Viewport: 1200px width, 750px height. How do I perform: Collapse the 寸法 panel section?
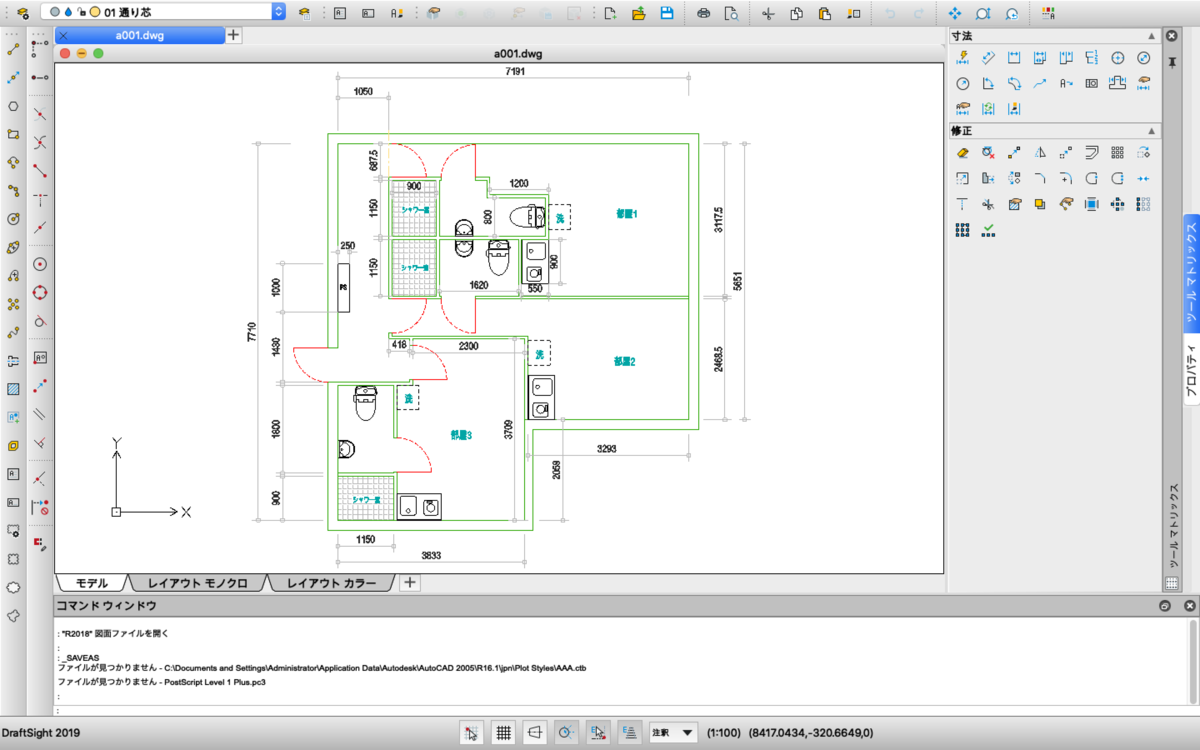1152,36
